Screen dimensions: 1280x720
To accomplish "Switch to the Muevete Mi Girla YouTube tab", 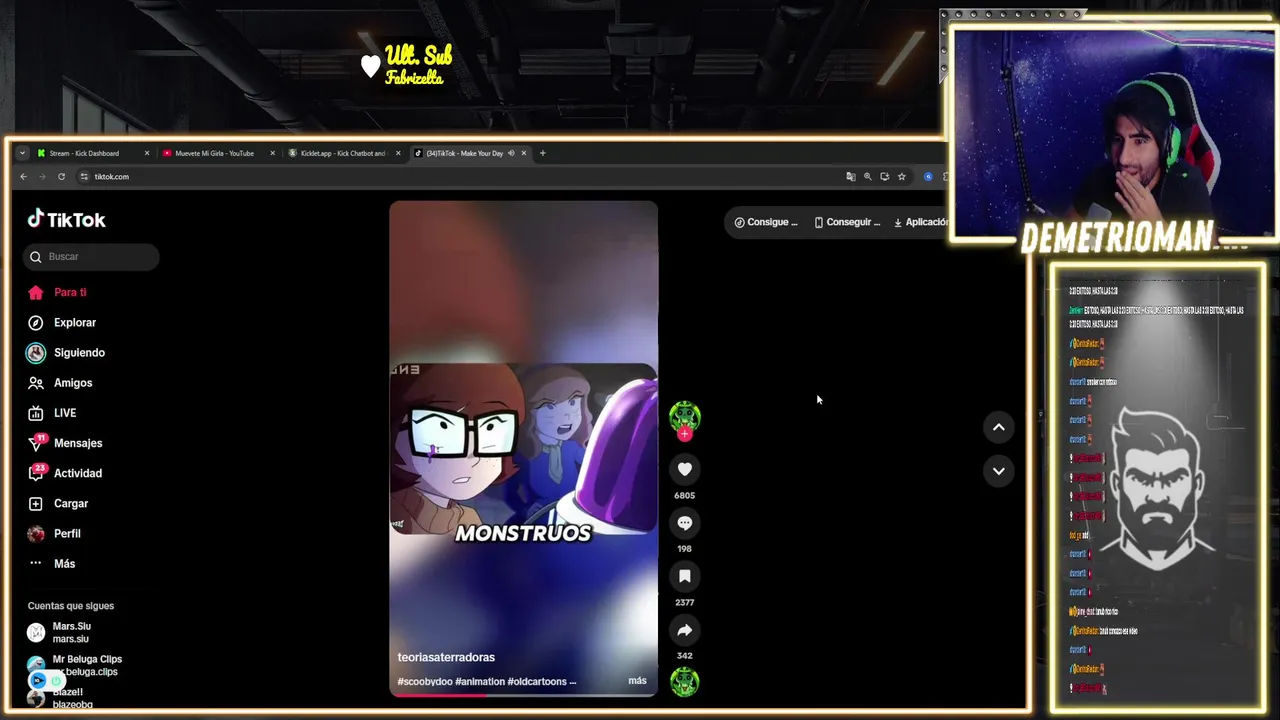I will coord(214,153).
